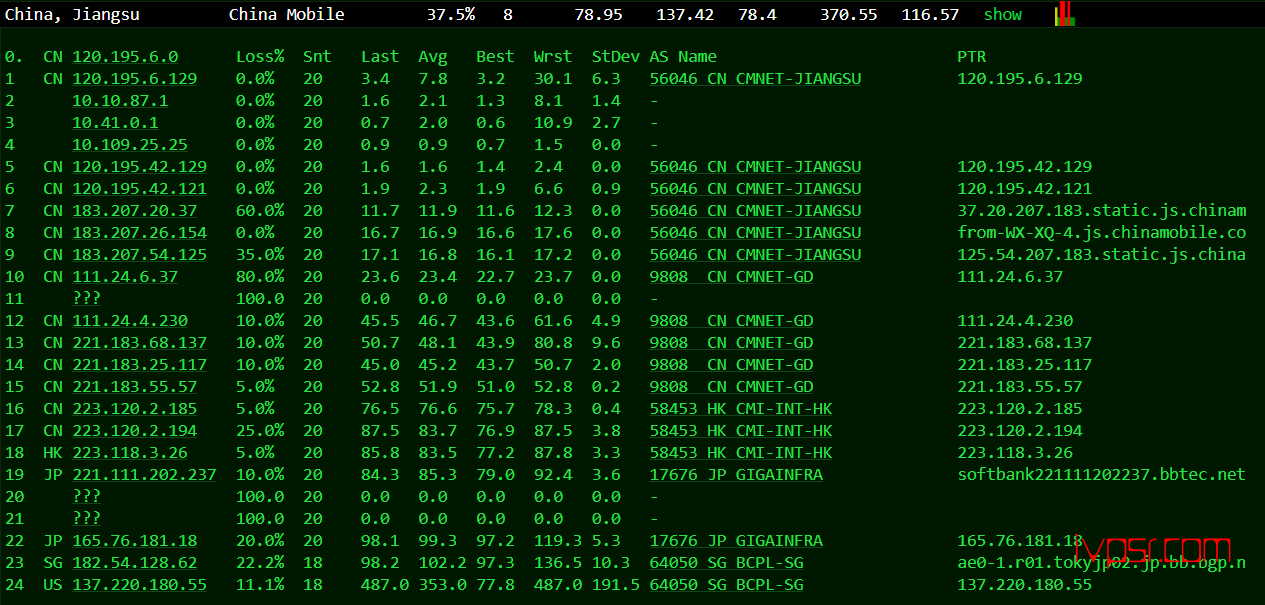Open AS link 56046 CN CMNET-JIANGSU at hop 5
Viewport: 1265px width, 605px height.
coord(755,167)
